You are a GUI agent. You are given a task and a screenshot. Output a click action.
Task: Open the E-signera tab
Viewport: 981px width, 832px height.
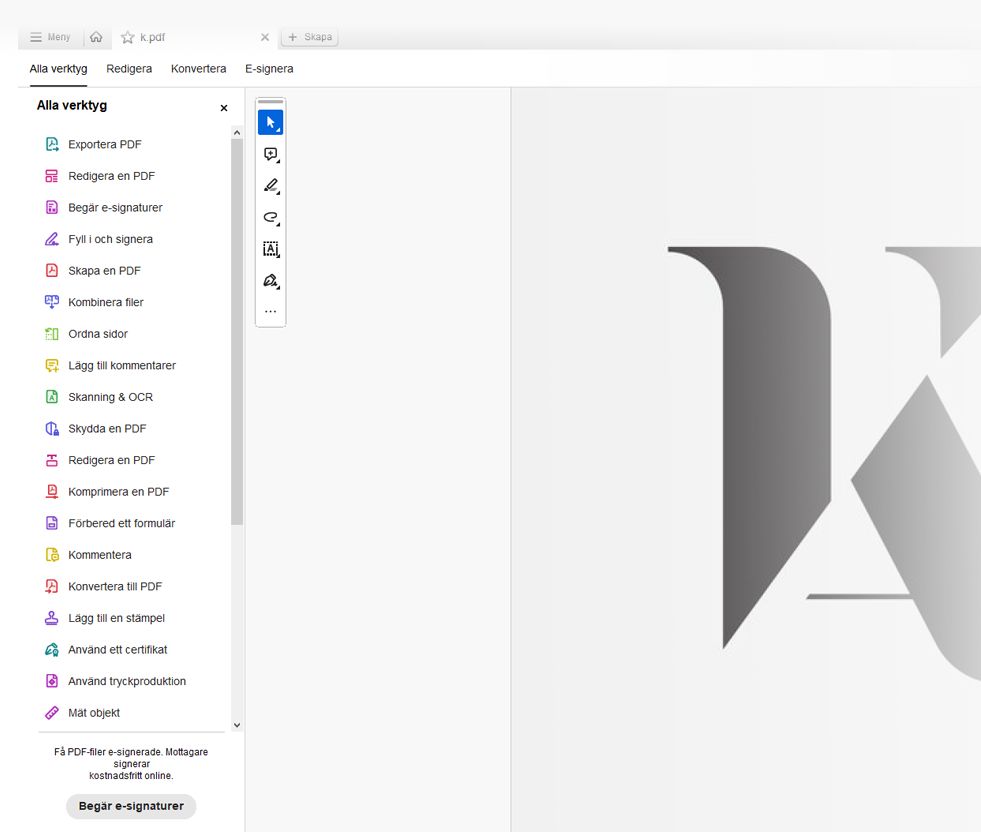click(x=269, y=69)
